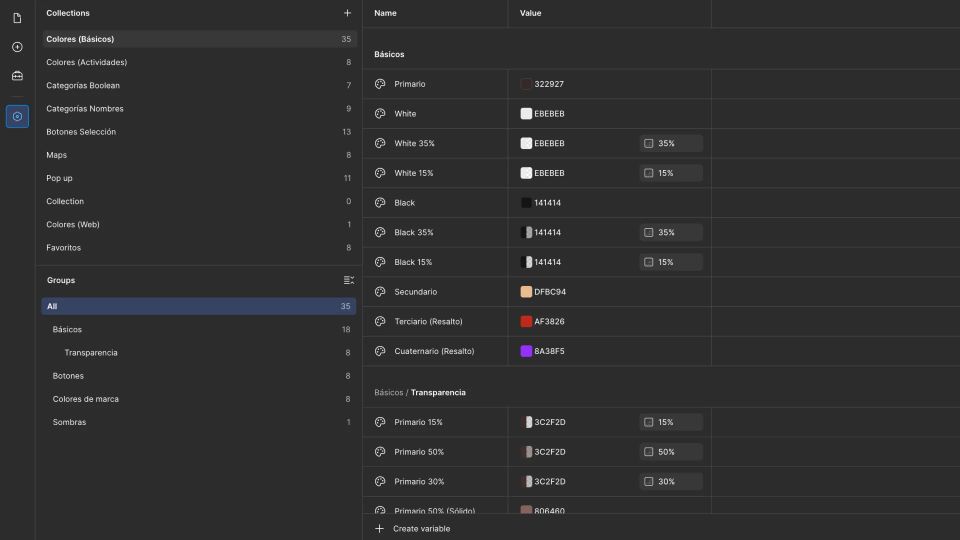Click the palette icon next to Primario 50%
Viewport: 960px width, 540px height.
pyautogui.click(x=380, y=452)
